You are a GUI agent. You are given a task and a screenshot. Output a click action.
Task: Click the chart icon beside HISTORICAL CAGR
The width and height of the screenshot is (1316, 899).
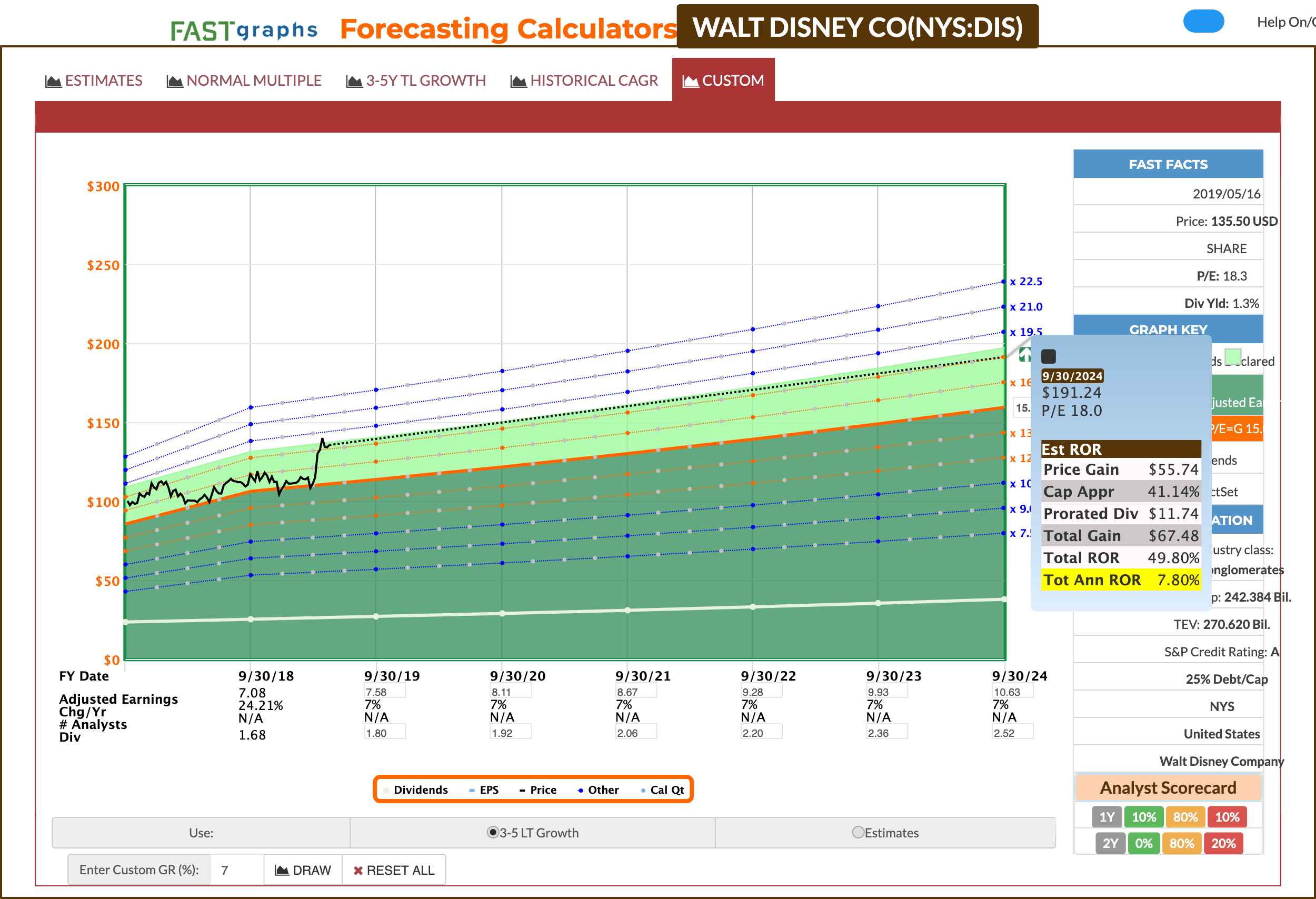(518, 81)
